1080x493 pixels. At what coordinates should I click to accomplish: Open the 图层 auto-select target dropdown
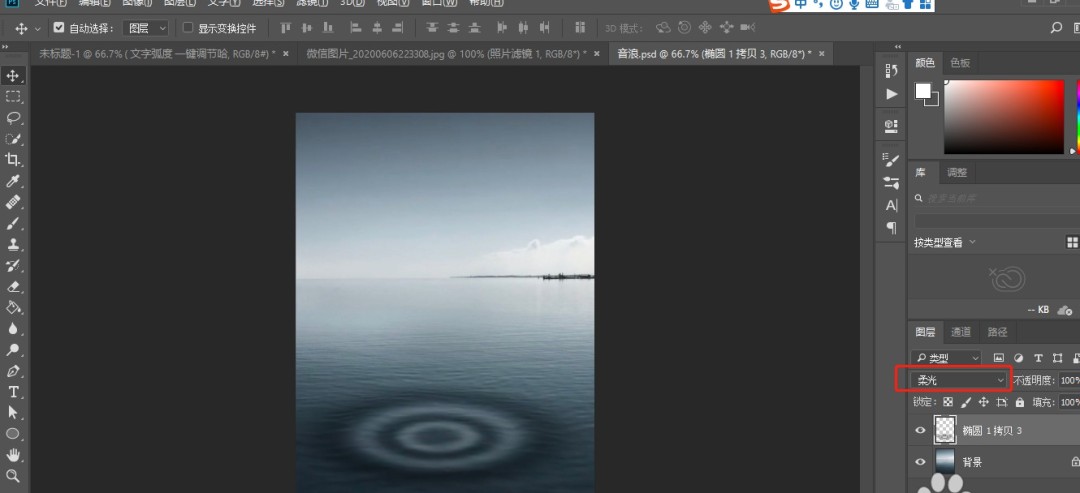[x=146, y=28]
